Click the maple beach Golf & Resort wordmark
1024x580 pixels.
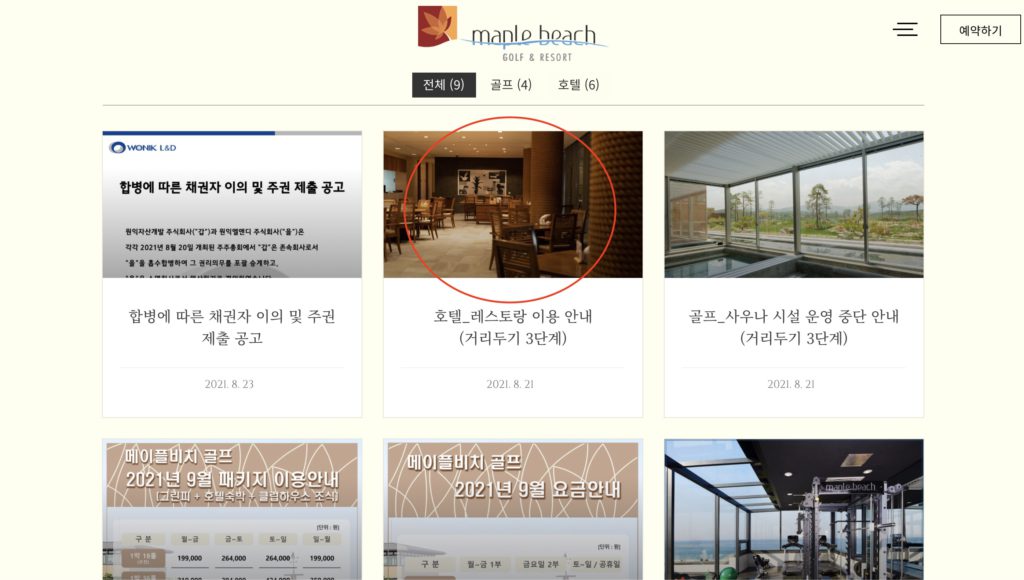(x=534, y=43)
